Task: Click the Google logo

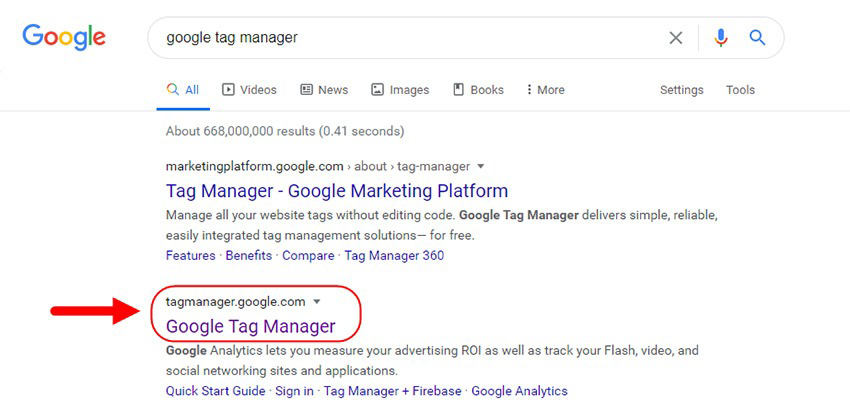Action: coord(64,37)
